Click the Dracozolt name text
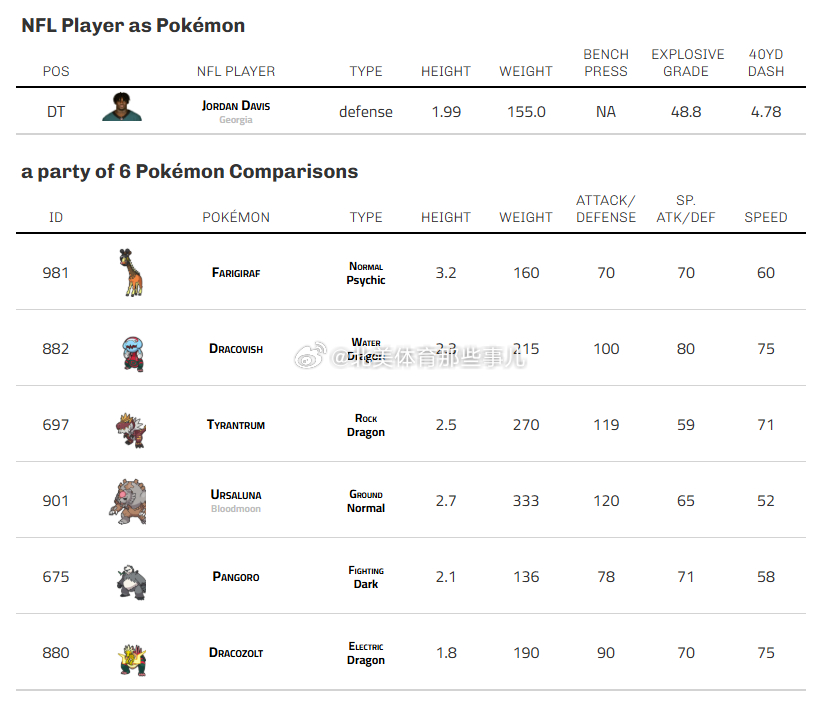This screenshot has height=711, width=824. [236, 653]
